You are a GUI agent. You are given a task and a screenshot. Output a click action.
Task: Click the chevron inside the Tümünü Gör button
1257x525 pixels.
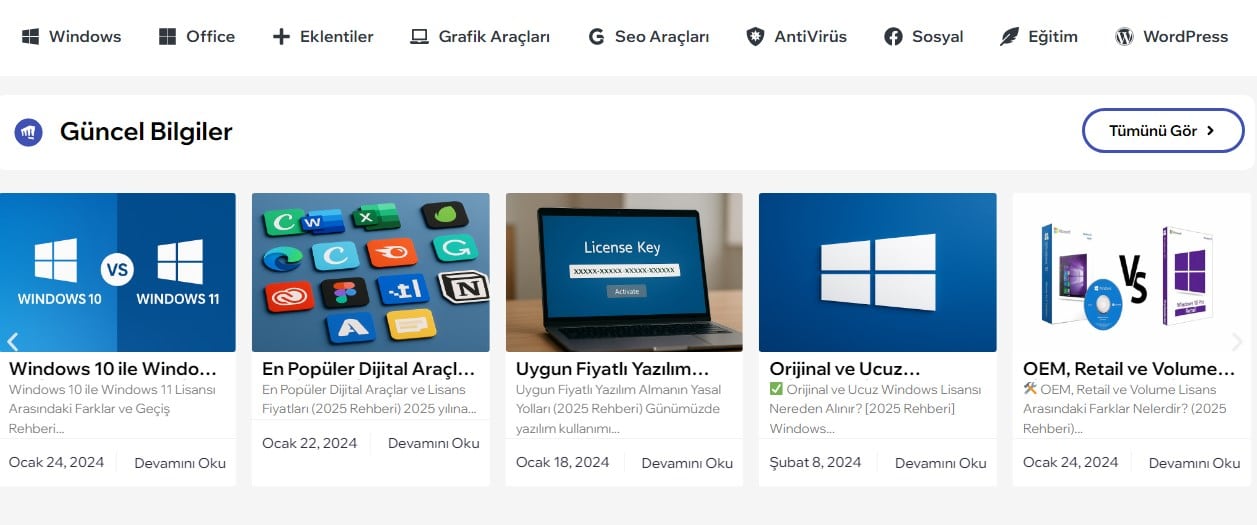coord(1210,131)
